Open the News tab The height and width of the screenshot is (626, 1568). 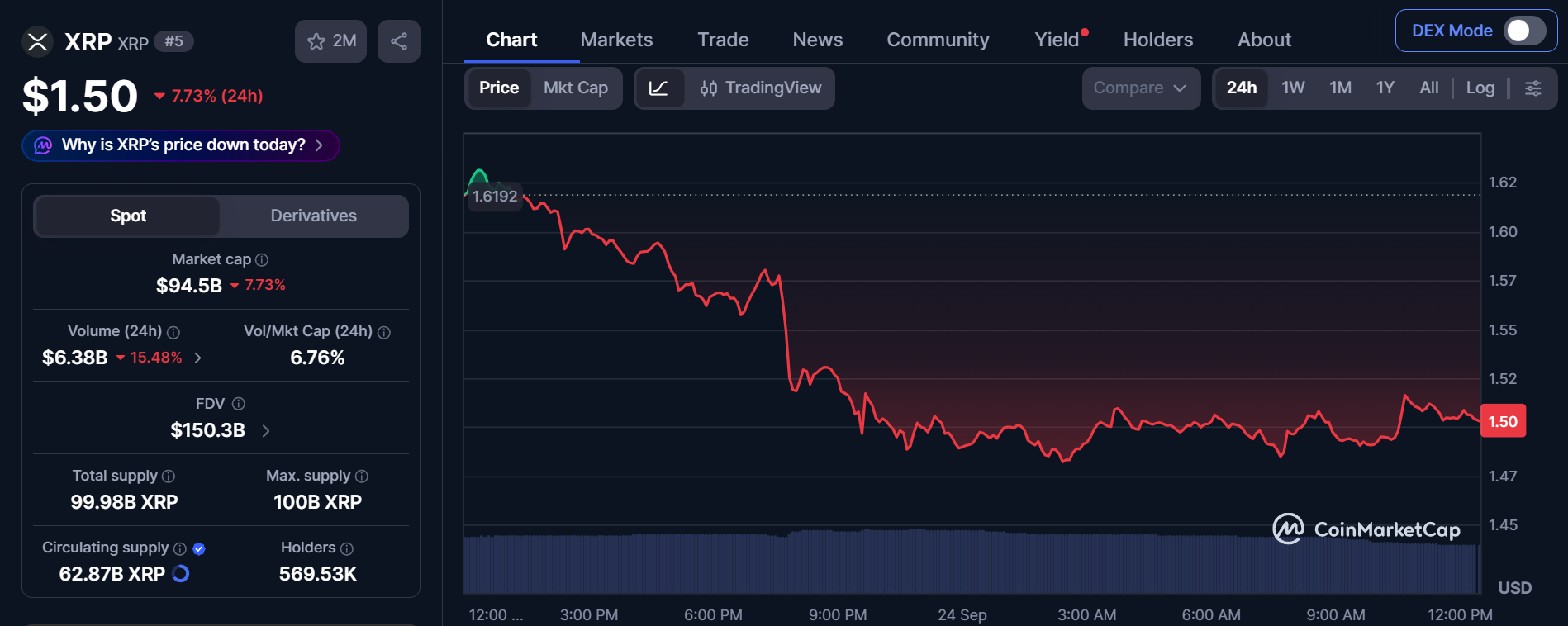[818, 40]
